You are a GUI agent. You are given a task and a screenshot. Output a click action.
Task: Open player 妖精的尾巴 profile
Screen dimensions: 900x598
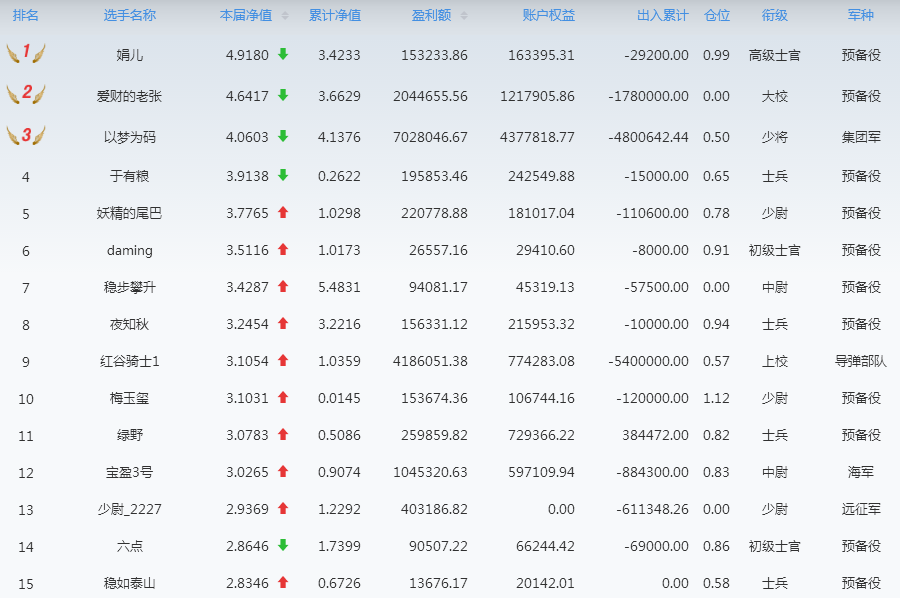(x=130, y=213)
